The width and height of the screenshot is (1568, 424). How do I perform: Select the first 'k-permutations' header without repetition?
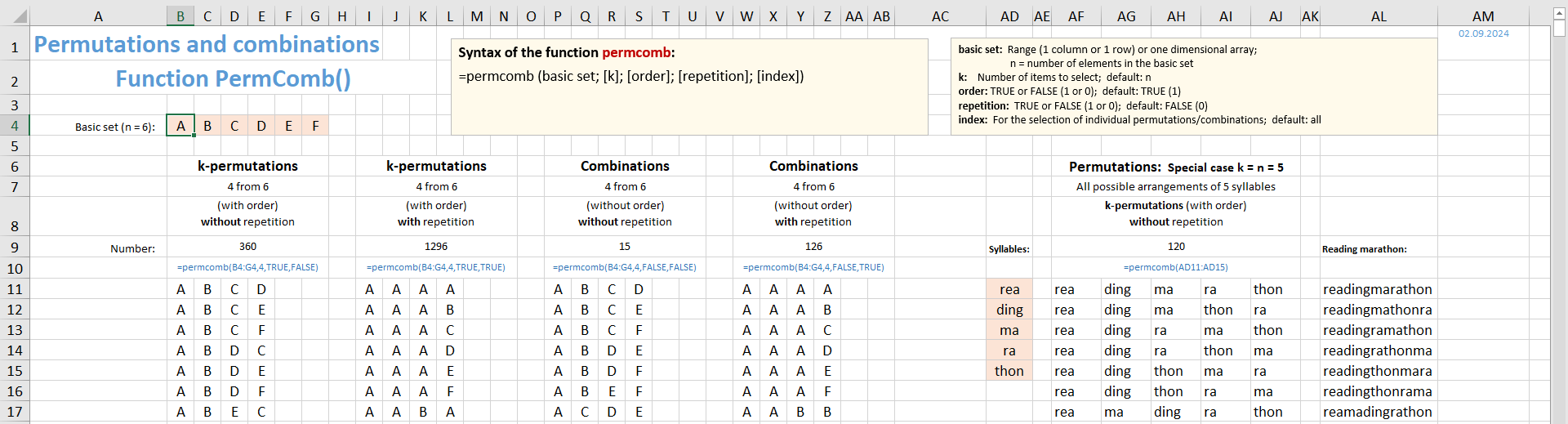(247, 166)
